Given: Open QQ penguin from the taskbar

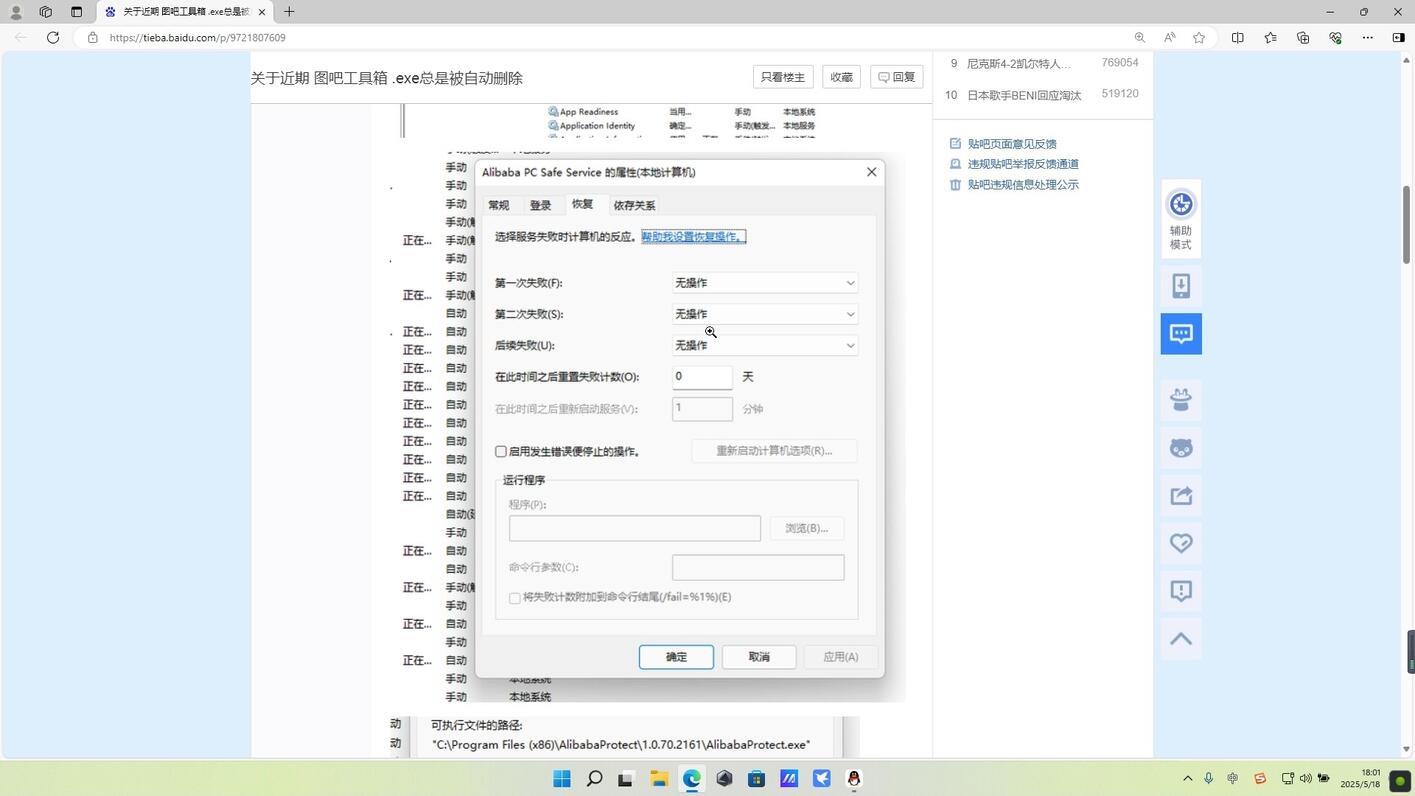Looking at the screenshot, I should [x=854, y=778].
